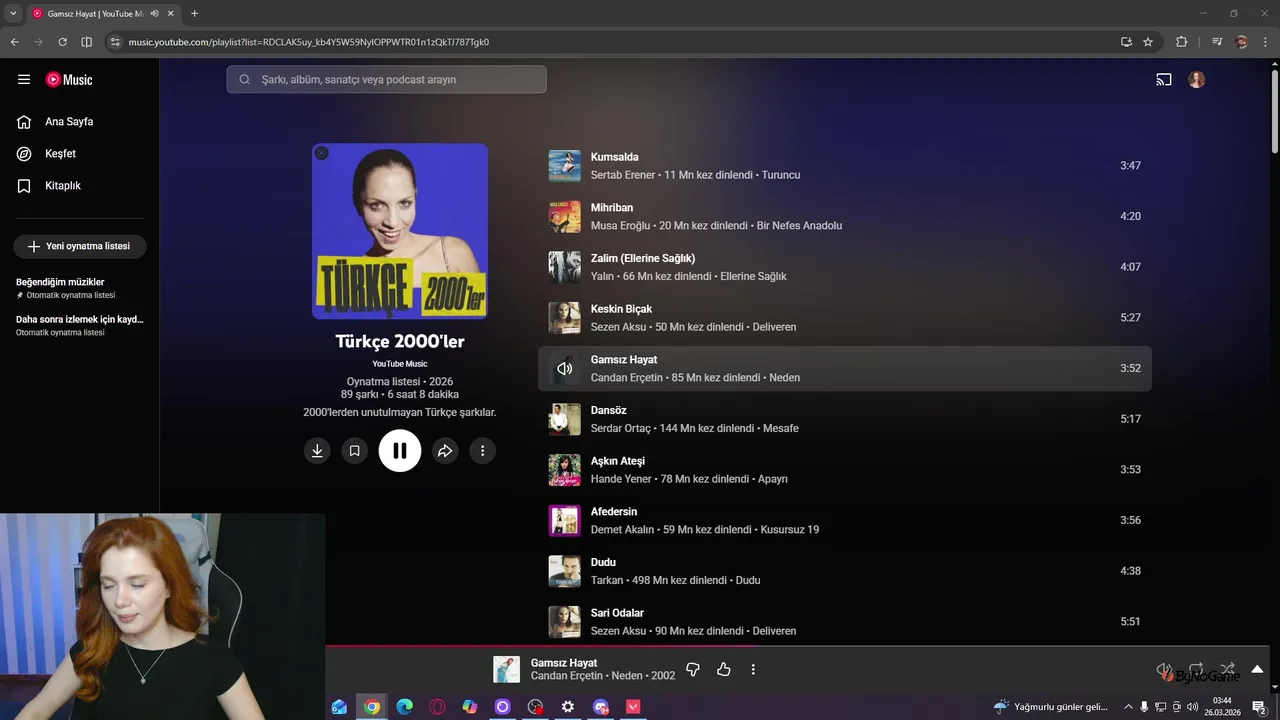
Task: Click the Türkçe 2000'ler cover art
Action: coord(400,231)
